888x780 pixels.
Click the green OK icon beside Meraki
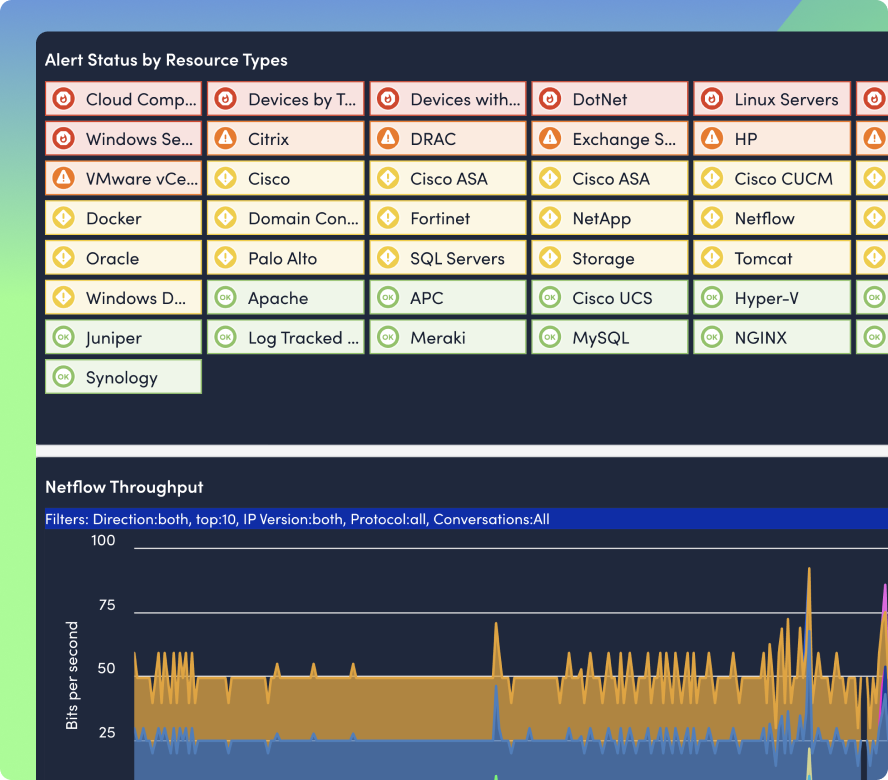coord(388,338)
